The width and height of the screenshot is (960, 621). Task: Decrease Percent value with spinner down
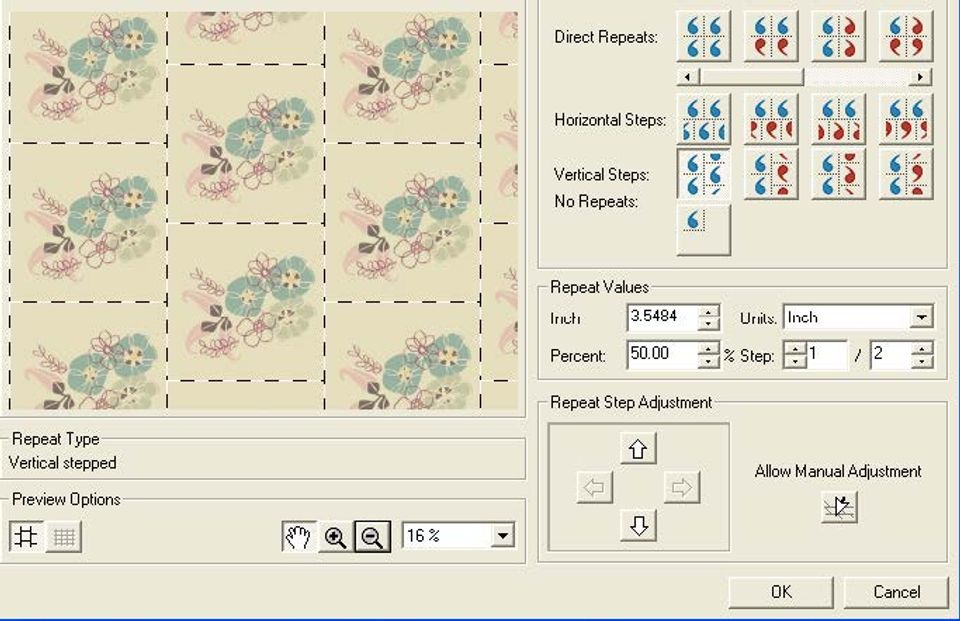[708, 361]
